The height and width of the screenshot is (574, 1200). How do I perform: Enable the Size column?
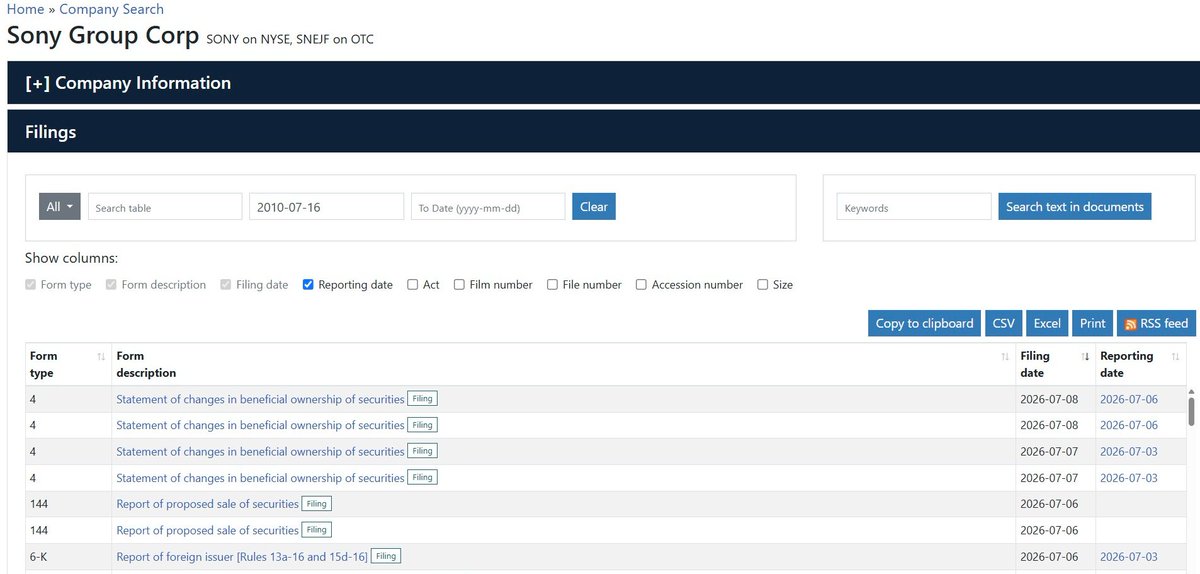click(x=763, y=285)
